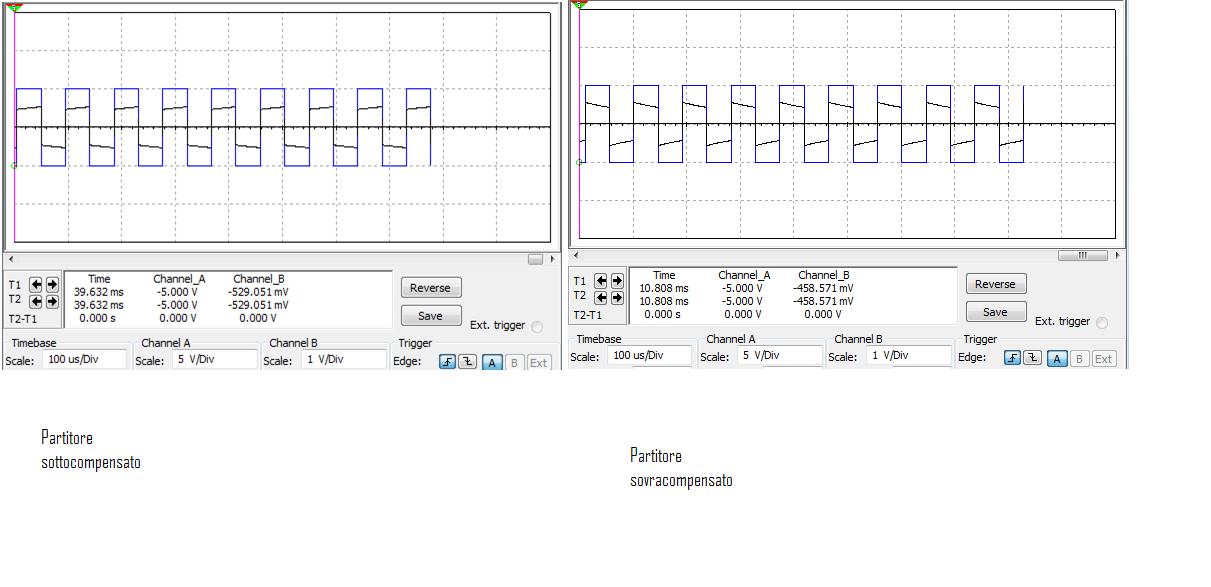The height and width of the screenshot is (587, 1211).
Task: Move T1 cursor right on left oscilloscope
Action: pos(52,284)
